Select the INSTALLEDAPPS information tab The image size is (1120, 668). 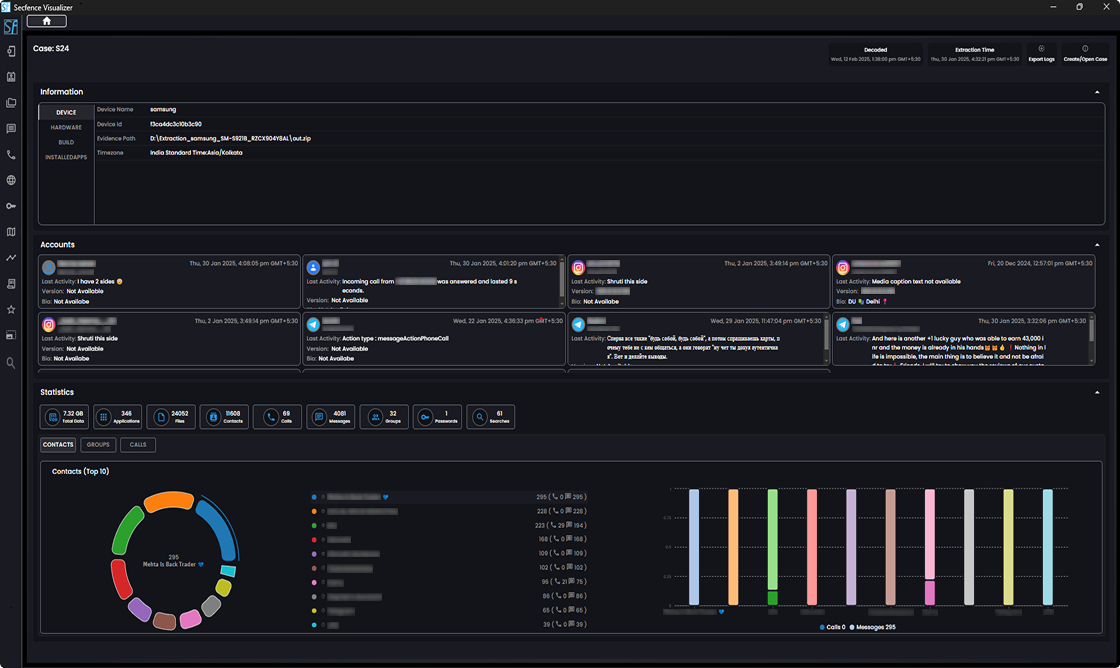(x=66, y=157)
